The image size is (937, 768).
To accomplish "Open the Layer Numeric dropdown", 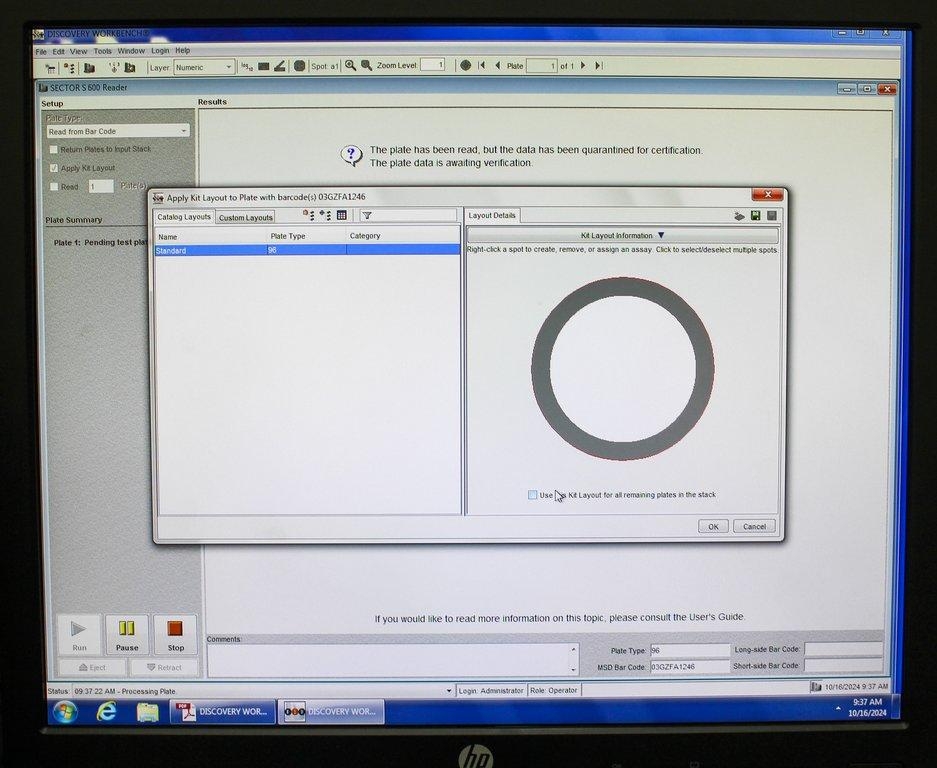I will coord(204,67).
